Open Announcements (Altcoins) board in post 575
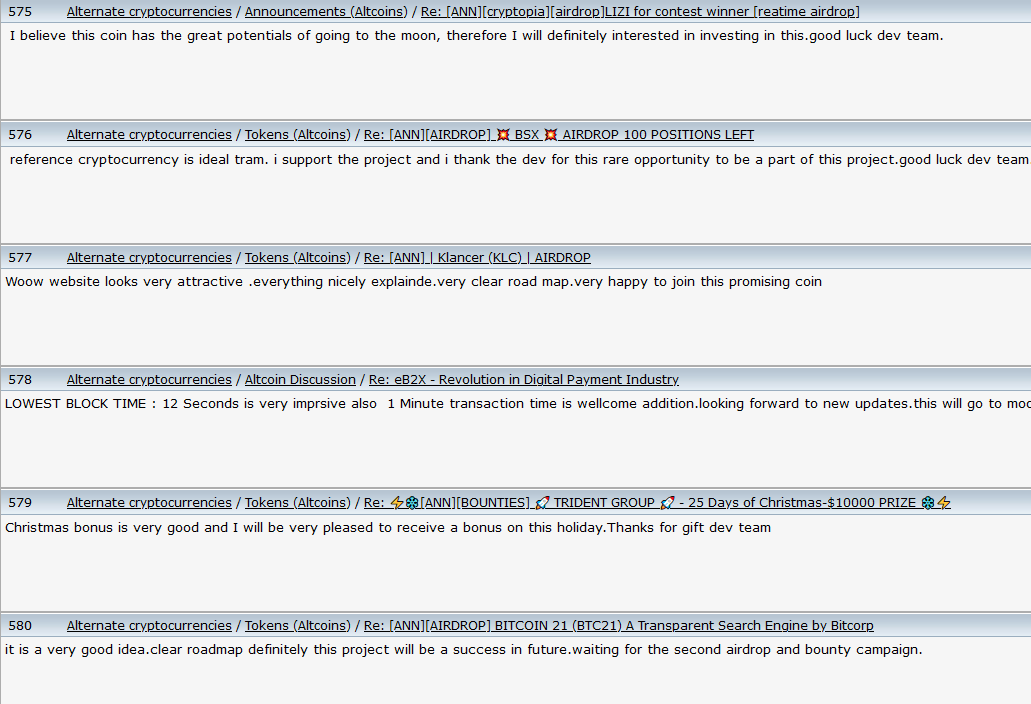Viewport: 1031px width, 704px height. pos(326,12)
